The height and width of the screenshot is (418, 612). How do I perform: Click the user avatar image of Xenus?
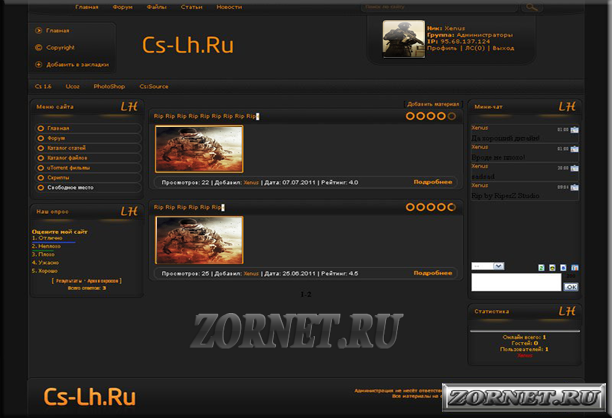pos(404,39)
